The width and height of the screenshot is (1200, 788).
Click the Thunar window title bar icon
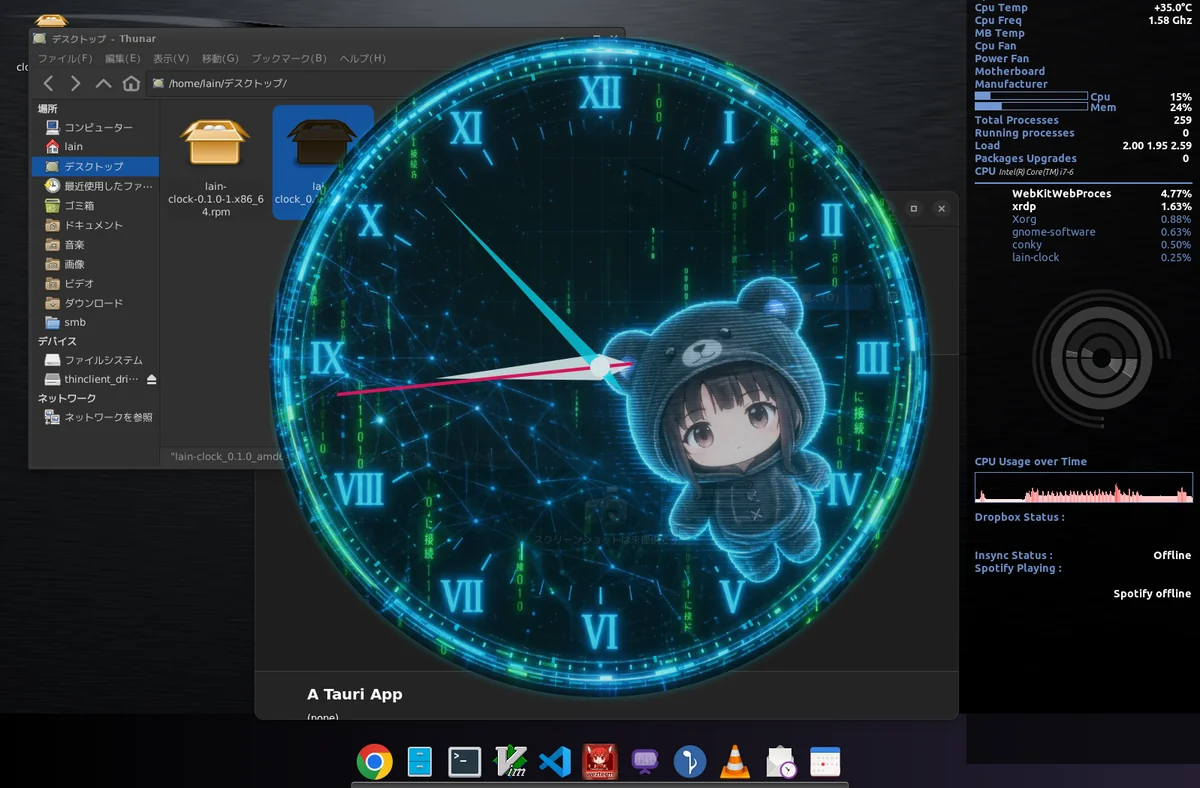click(40, 39)
